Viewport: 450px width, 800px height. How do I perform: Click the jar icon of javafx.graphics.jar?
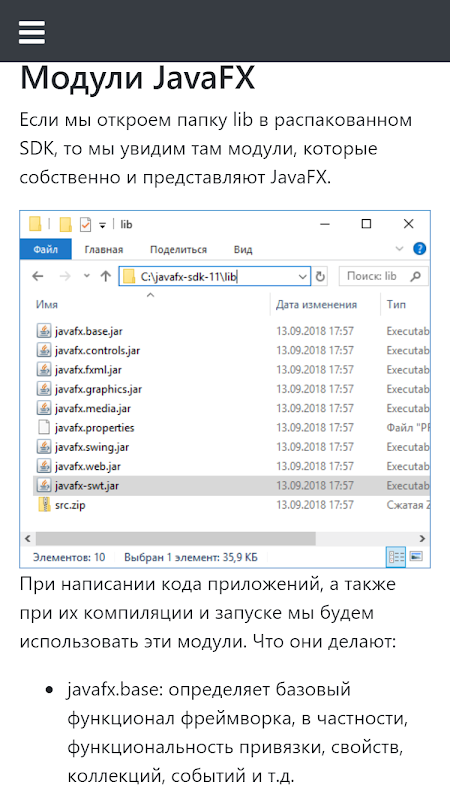pos(44,389)
